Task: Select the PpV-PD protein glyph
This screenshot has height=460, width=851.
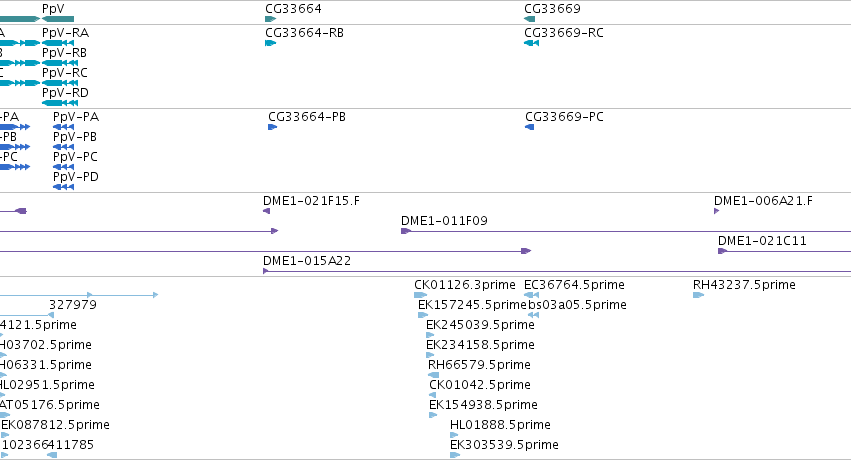Action: coord(63,187)
